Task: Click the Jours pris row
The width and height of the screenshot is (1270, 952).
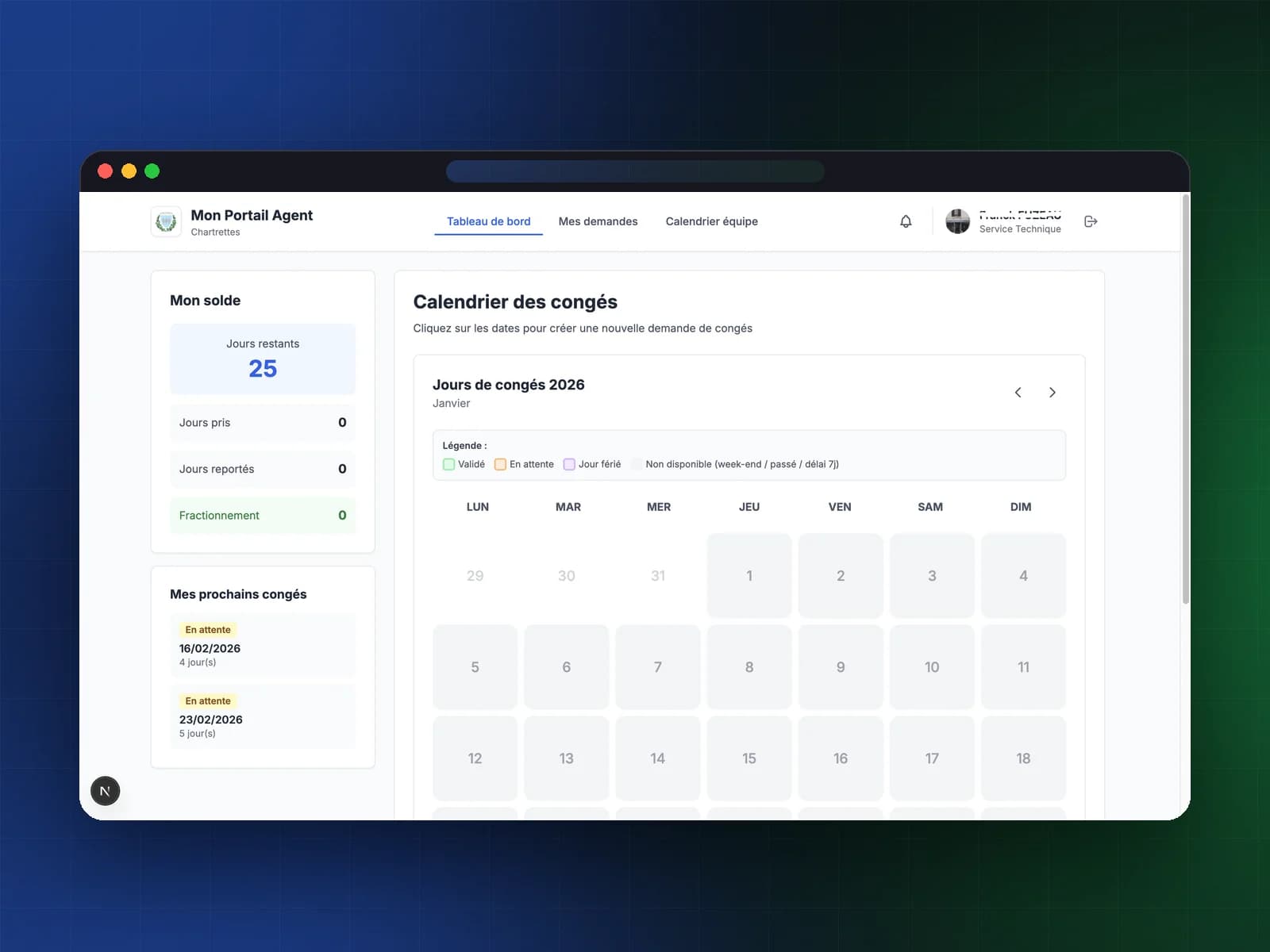Action: click(x=263, y=422)
